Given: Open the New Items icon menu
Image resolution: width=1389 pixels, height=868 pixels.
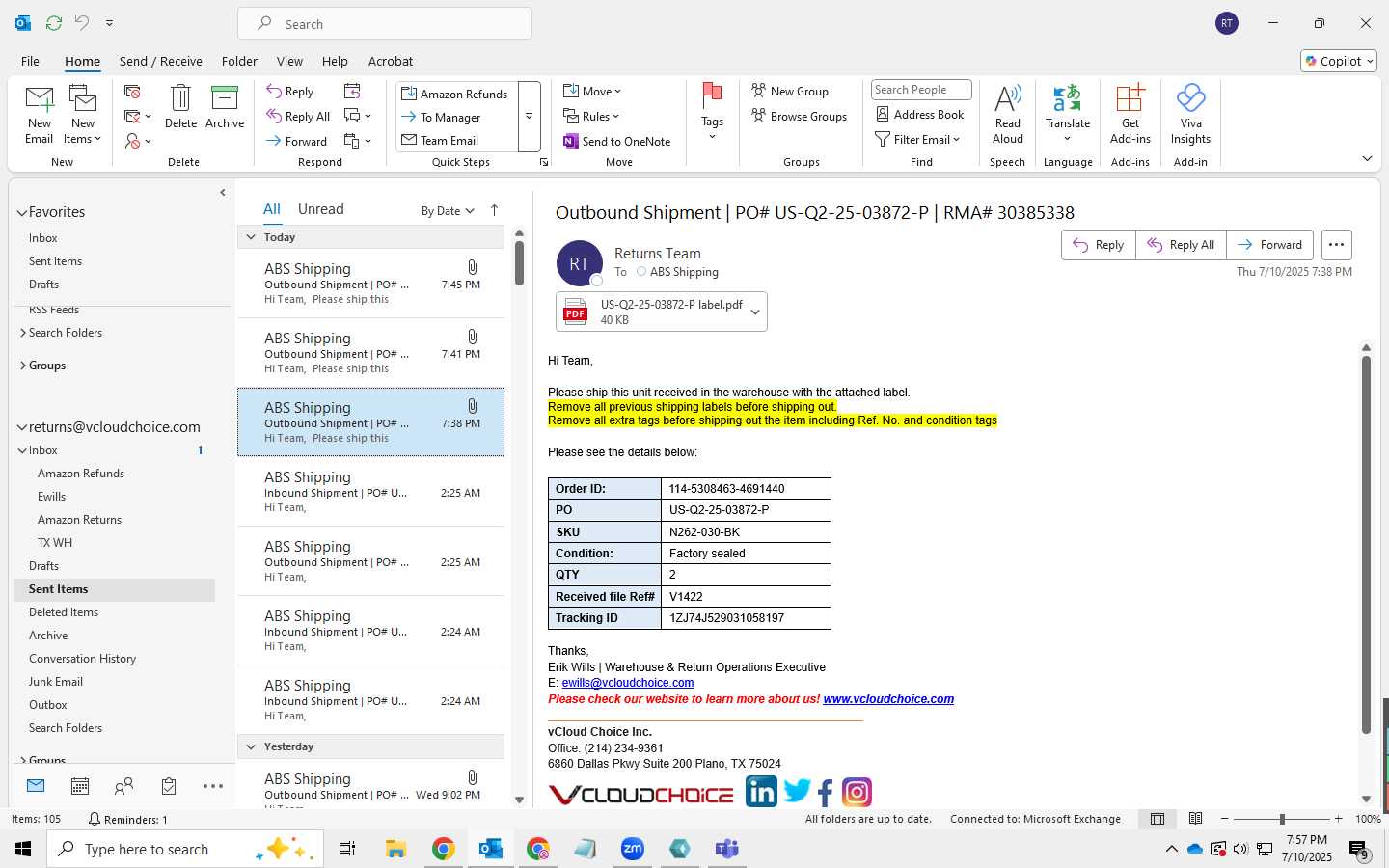Looking at the screenshot, I should tap(83, 114).
